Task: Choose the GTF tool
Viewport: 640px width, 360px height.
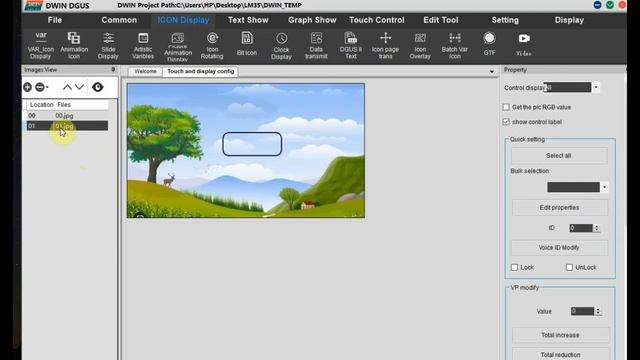Action: [x=489, y=43]
